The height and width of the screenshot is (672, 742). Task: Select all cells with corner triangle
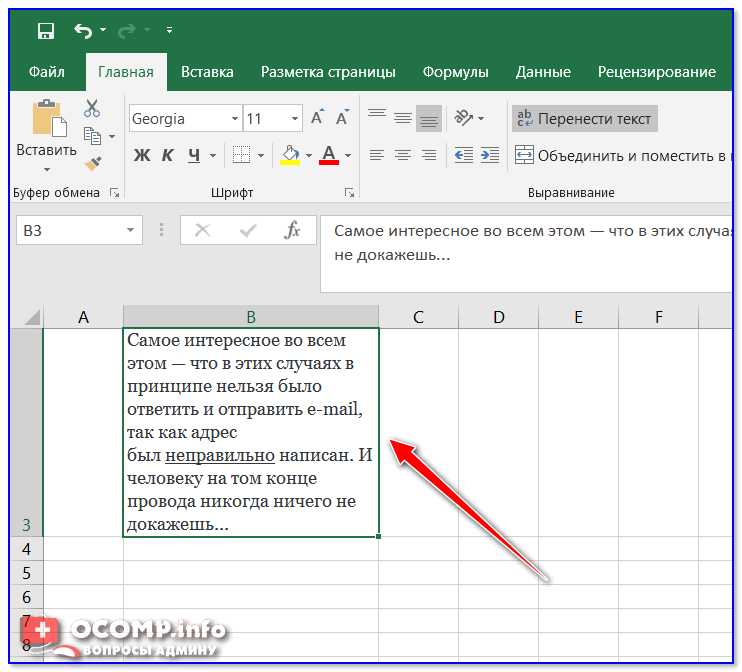click(x=31, y=317)
